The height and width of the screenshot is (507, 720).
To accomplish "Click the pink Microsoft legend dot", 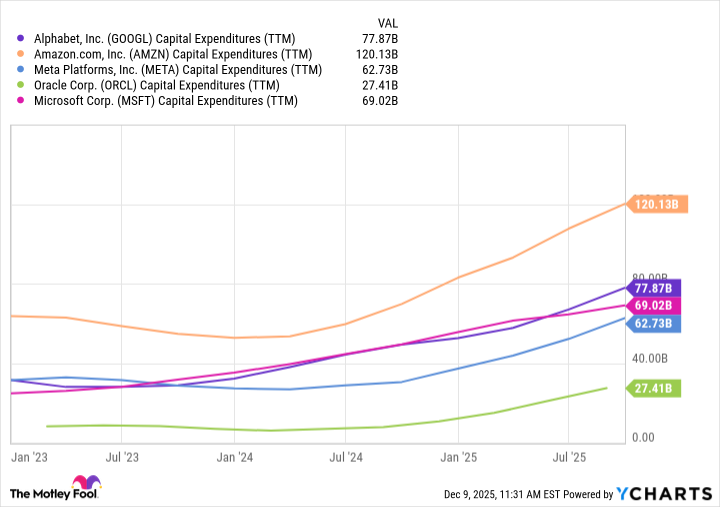I will (23, 101).
